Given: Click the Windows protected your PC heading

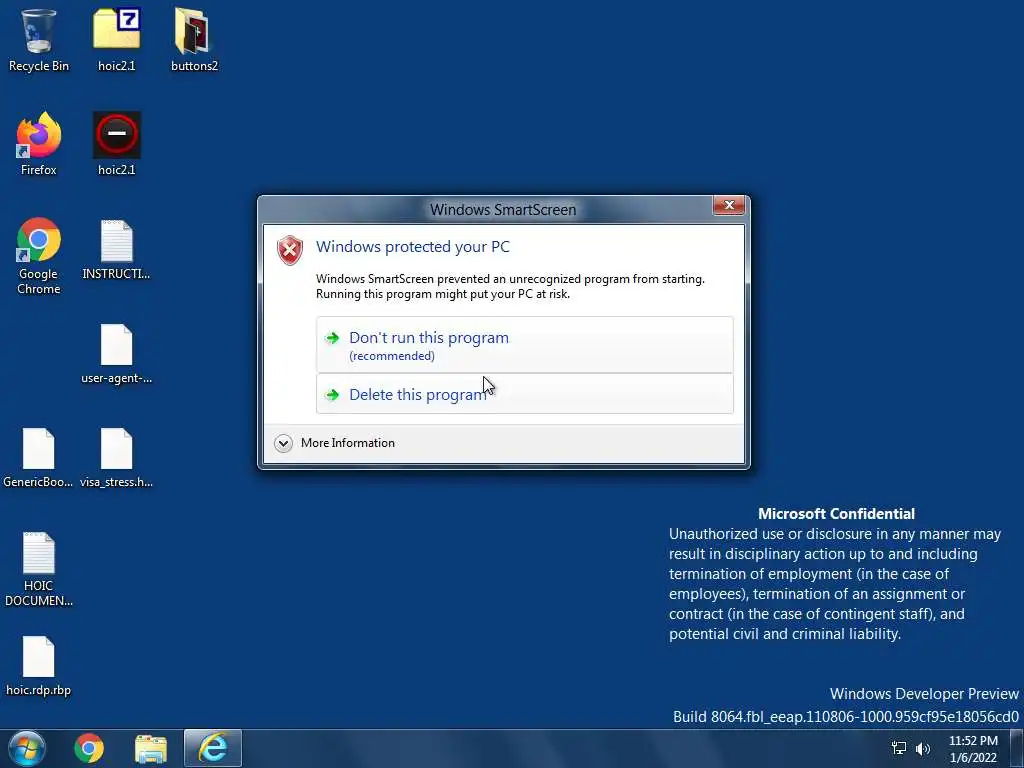Looking at the screenshot, I should click(x=413, y=247).
